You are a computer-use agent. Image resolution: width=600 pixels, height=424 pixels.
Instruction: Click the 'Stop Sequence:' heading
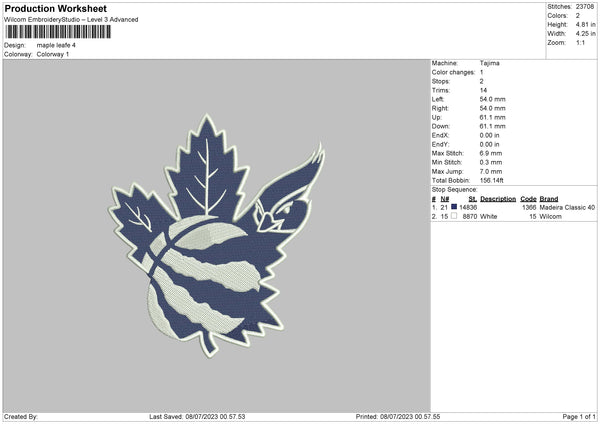[x=455, y=189]
